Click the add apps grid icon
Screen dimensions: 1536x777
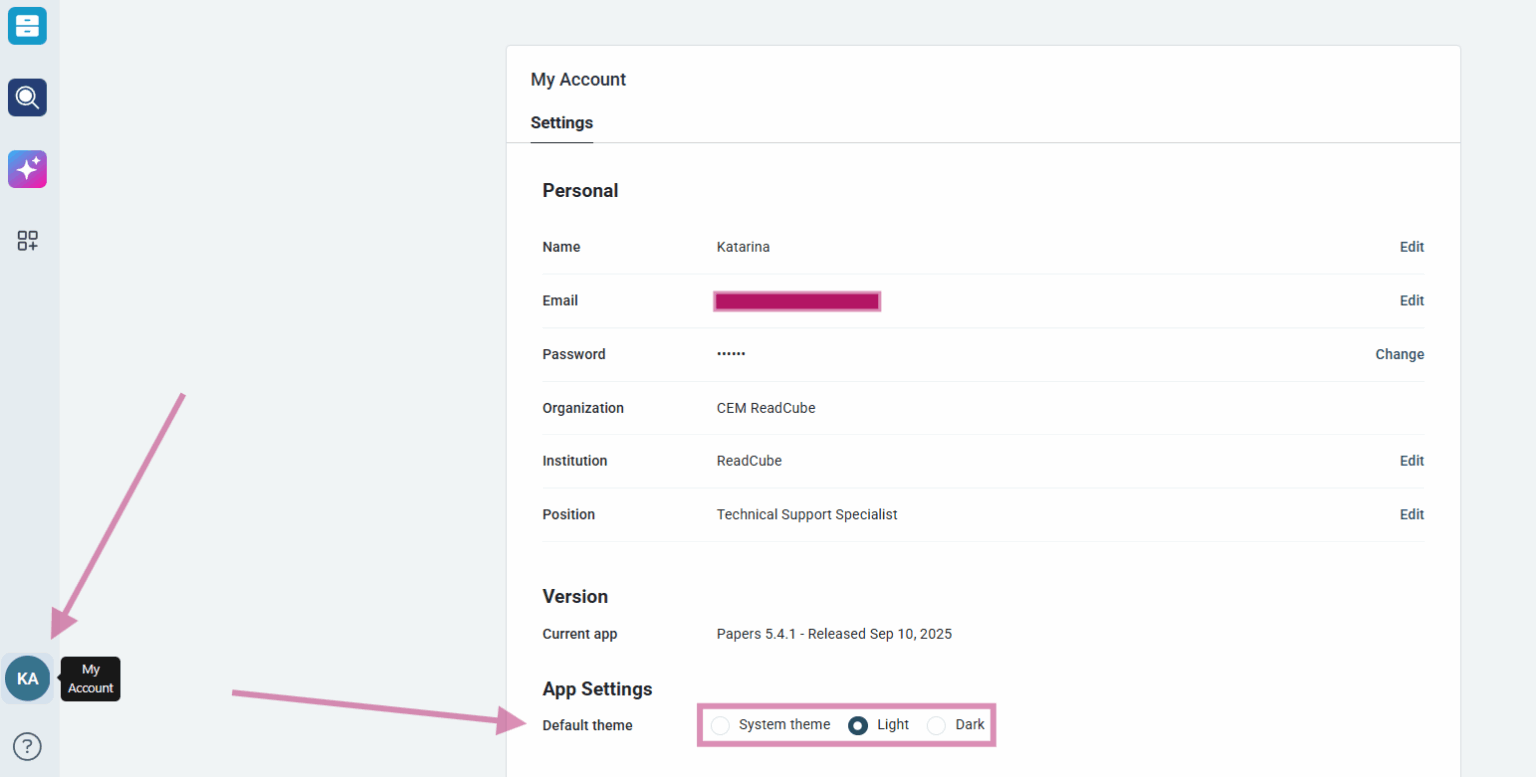27,241
